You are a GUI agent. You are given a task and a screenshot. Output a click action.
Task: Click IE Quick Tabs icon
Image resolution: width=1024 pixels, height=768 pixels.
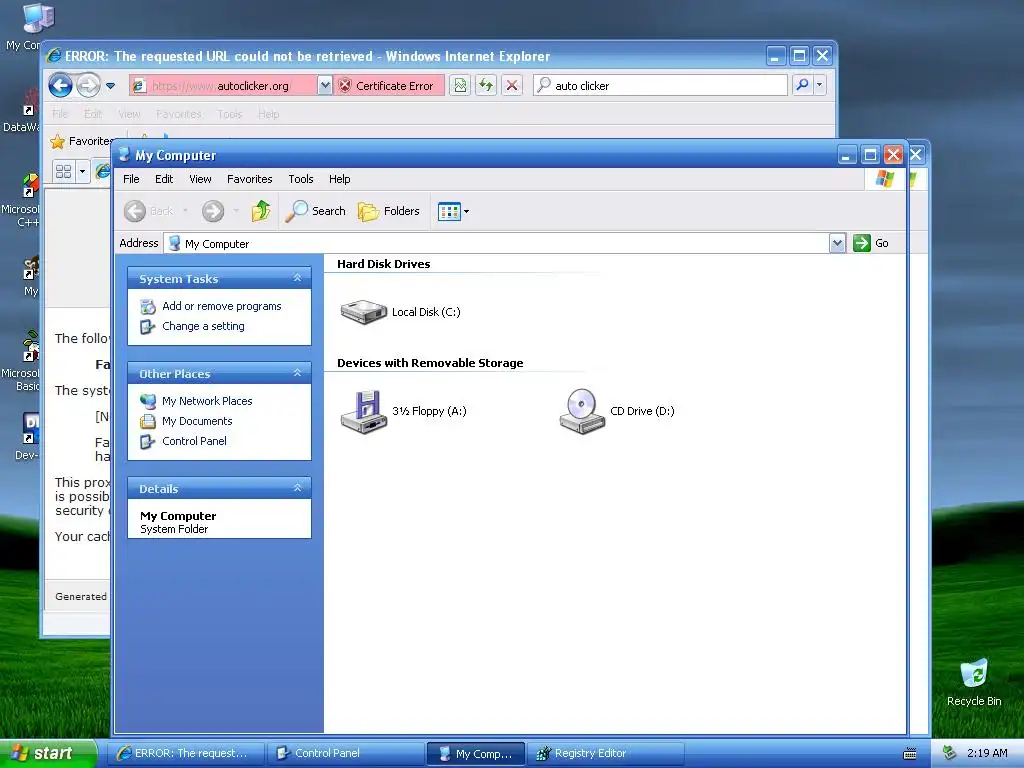[x=64, y=172]
